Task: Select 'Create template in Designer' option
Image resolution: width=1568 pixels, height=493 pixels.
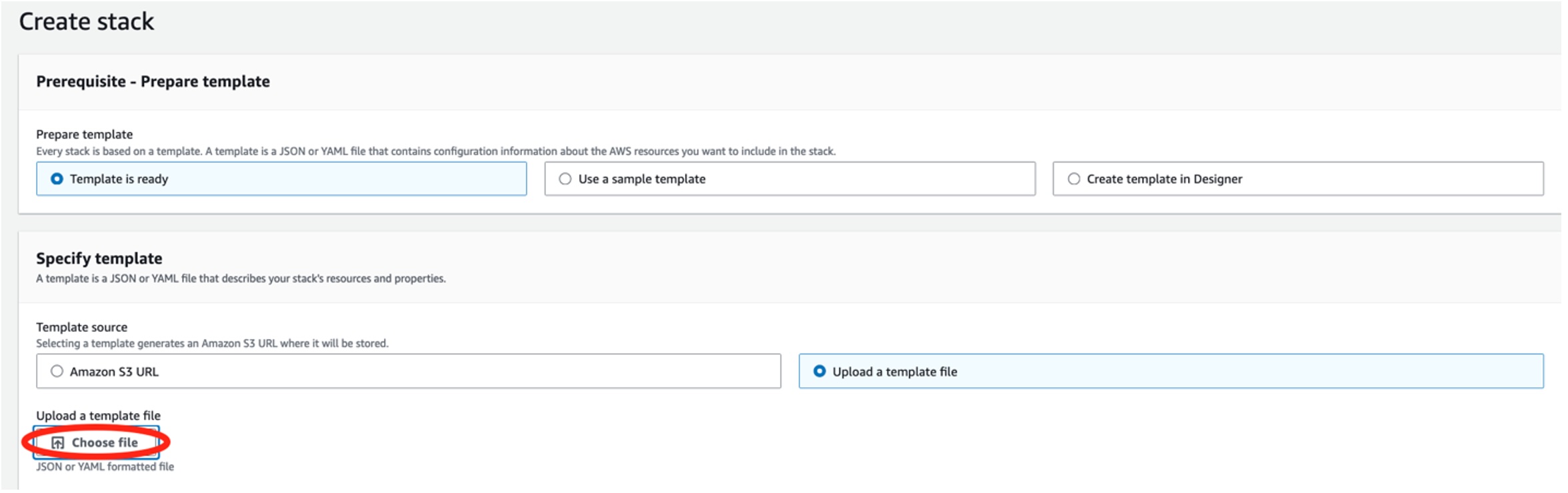Action: click(1298, 179)
